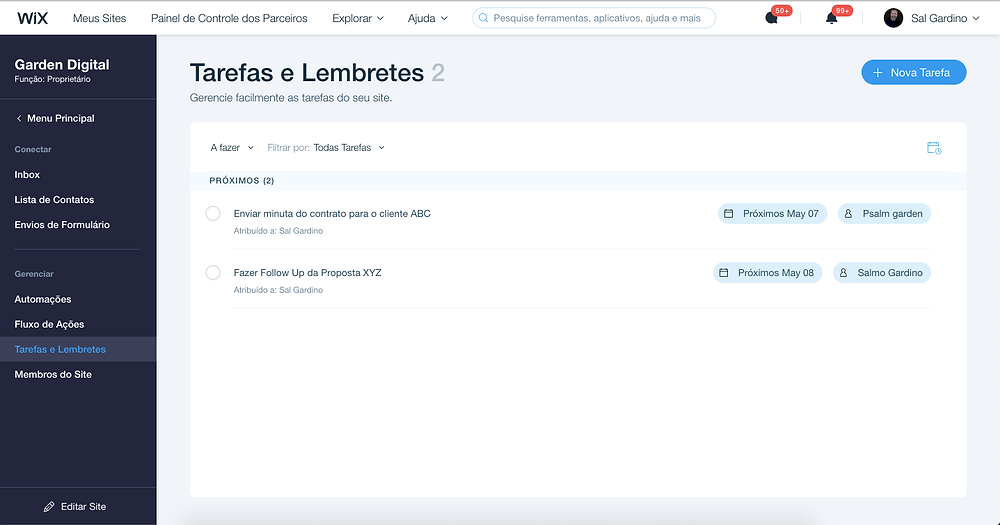Click the Editar Site button
The width and height of the screenshot is (1000, 525).
click(75, 507)
